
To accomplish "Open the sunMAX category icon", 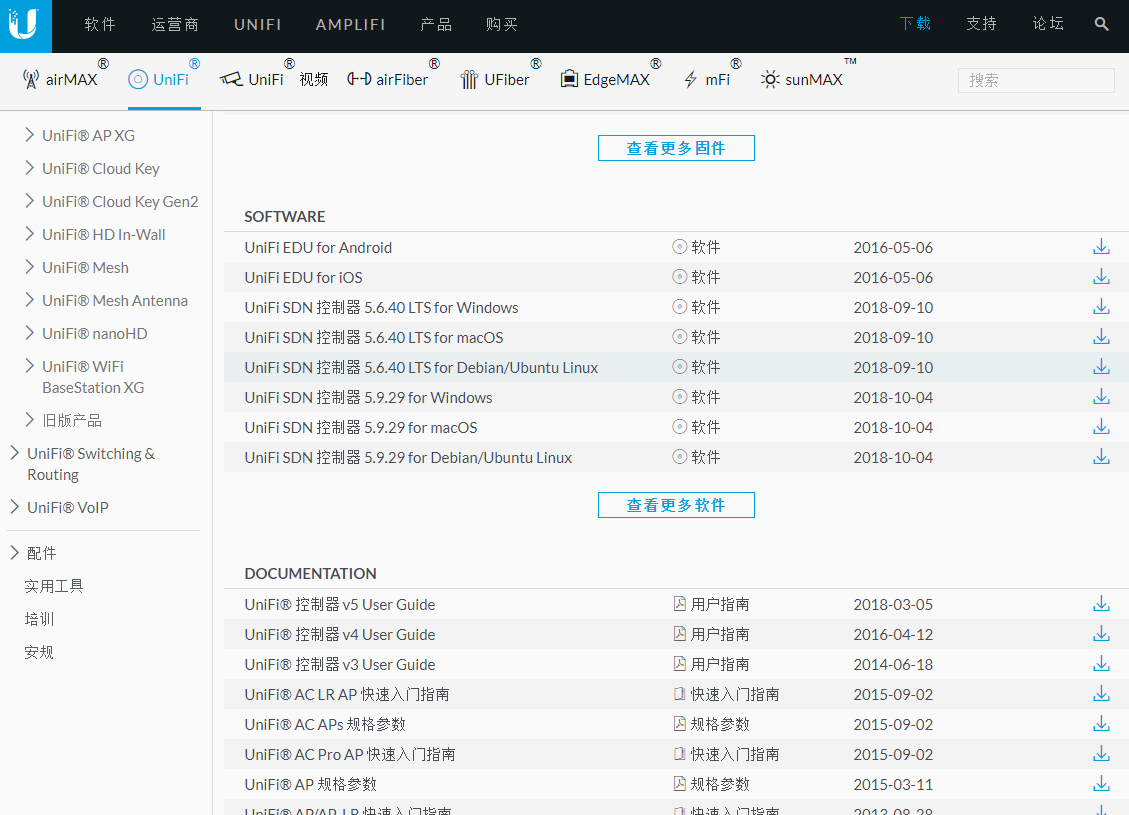I will pos(768,78).
